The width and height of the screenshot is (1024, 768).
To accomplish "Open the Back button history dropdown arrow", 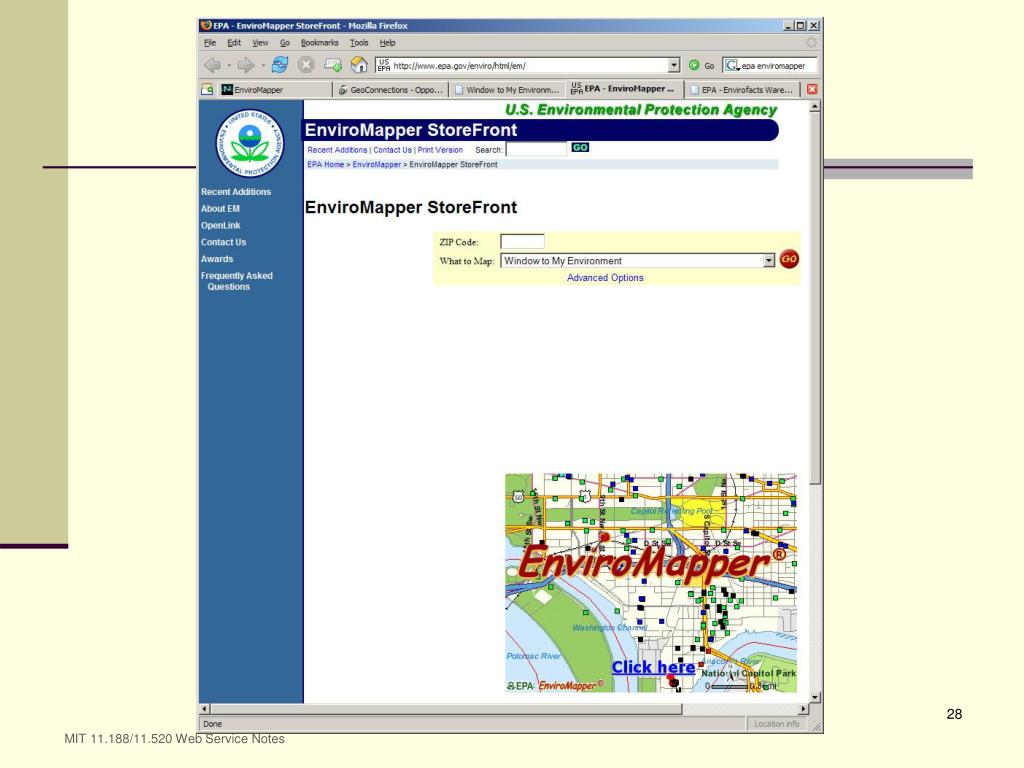I will [229, 65].
